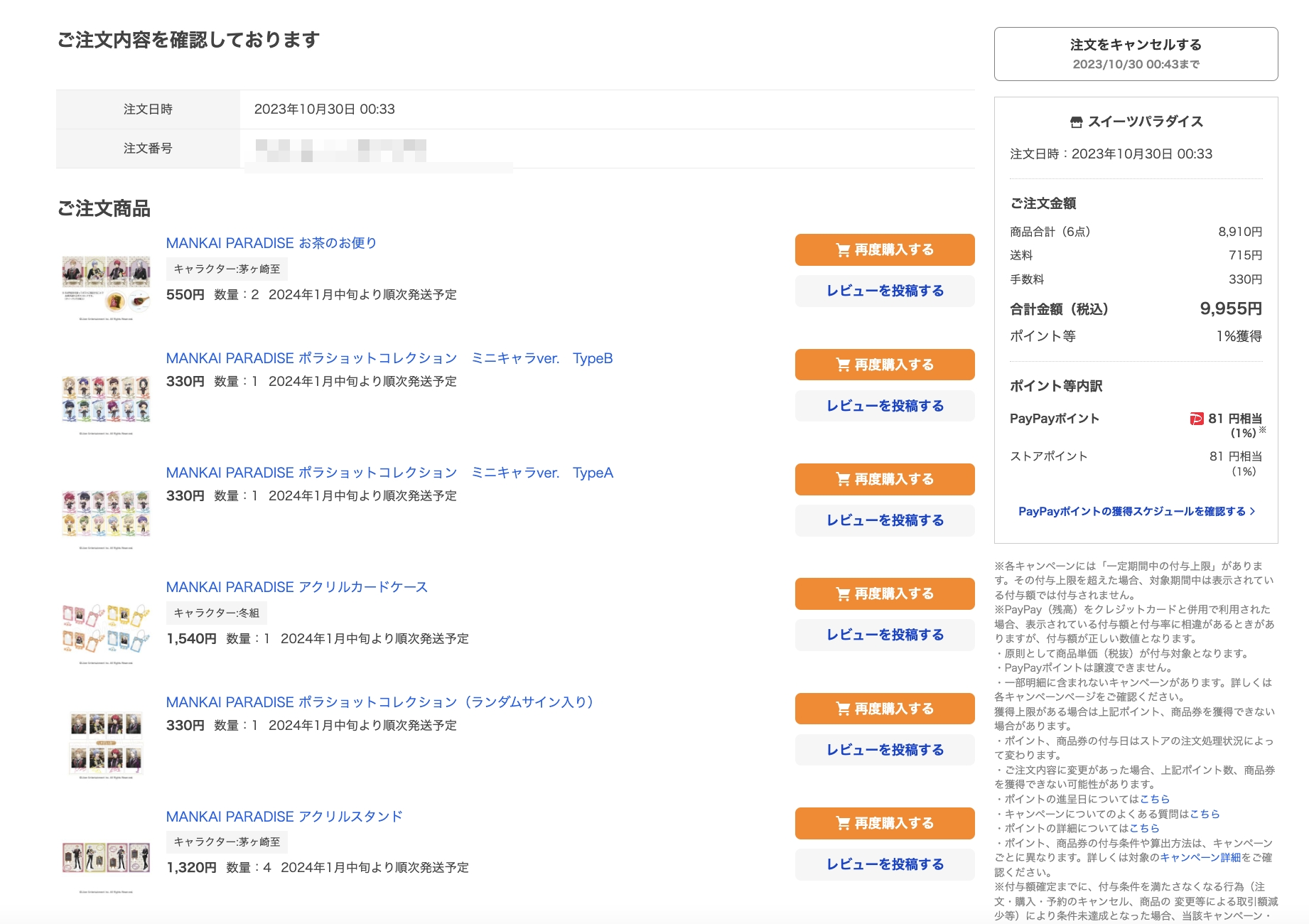Open こちら link for ポイントの進呈日
The width and height of the screenshot is (1309, 924).
tap(1155, 799)
